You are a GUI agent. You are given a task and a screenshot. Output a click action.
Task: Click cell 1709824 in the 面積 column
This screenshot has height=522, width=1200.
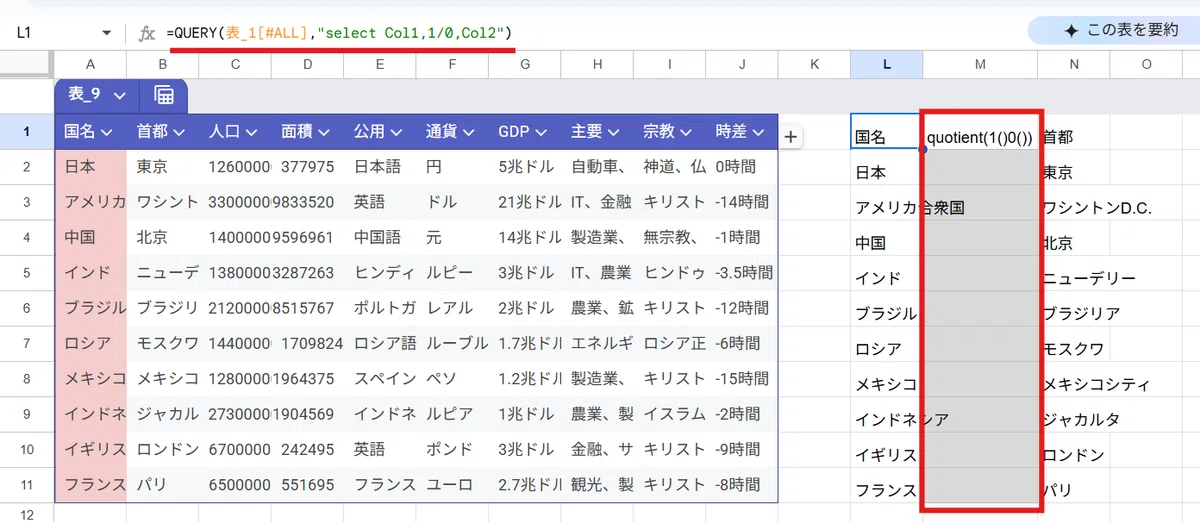(x=307, y=344)
